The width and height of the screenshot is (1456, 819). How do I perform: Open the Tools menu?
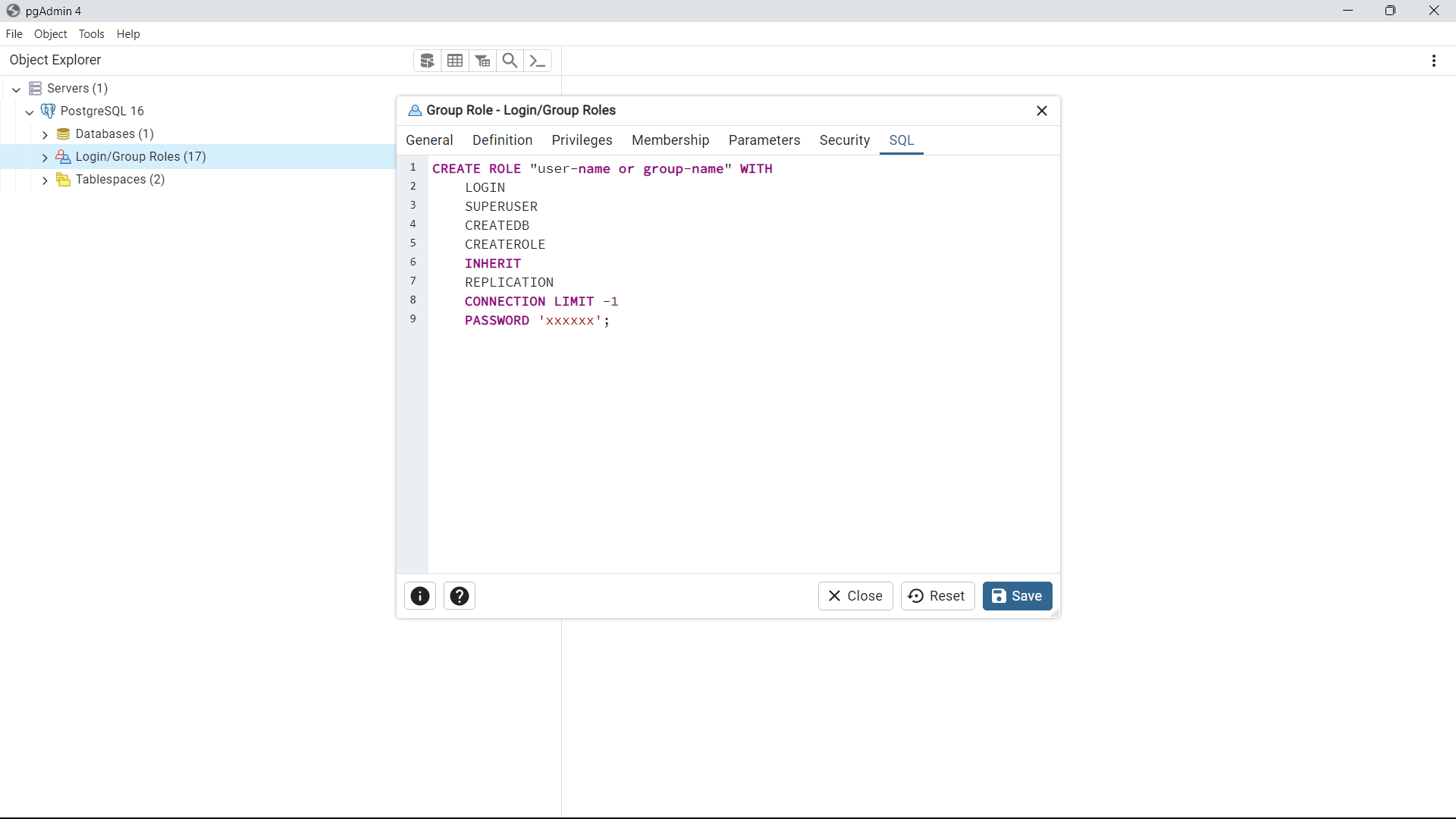[x=92, y=34]
